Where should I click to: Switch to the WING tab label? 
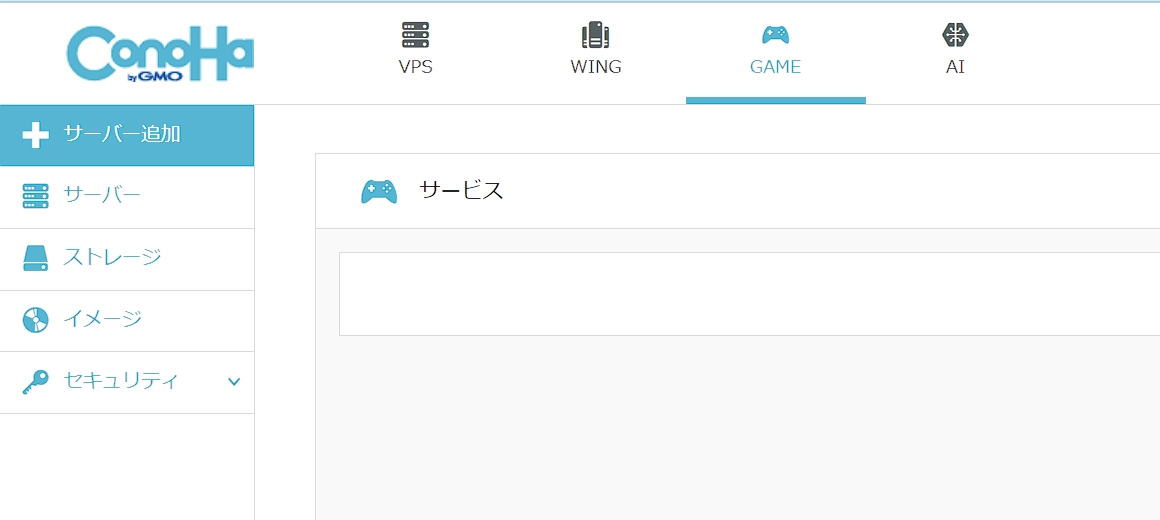point(596,67)
